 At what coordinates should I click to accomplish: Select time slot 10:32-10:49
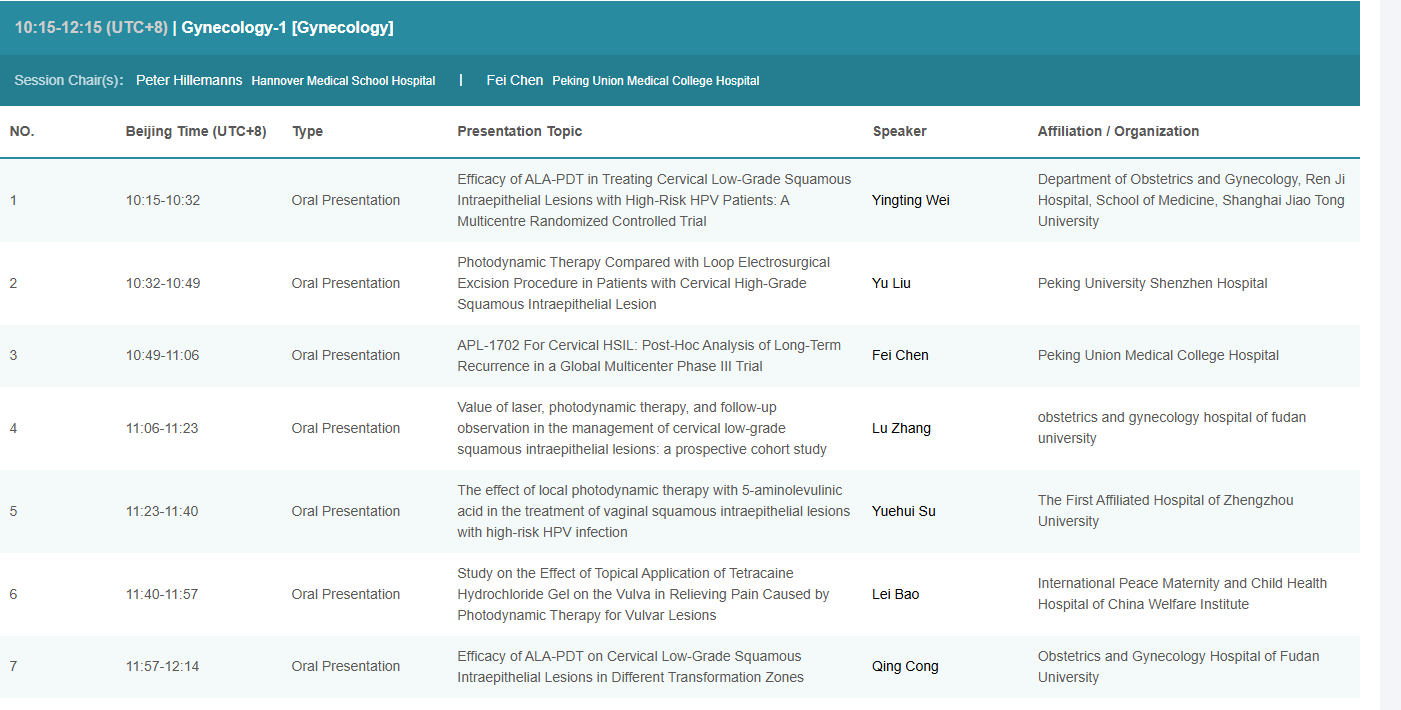pyautogui.click(x=163, y=283)
